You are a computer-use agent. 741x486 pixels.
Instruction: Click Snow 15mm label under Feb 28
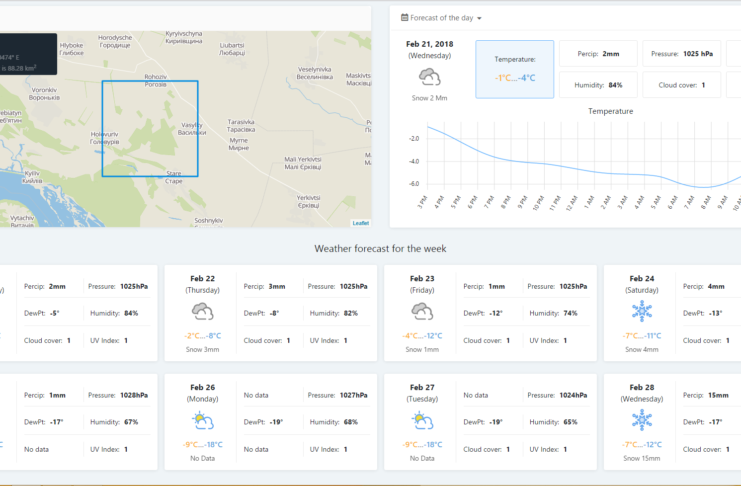tap(642, 458)
